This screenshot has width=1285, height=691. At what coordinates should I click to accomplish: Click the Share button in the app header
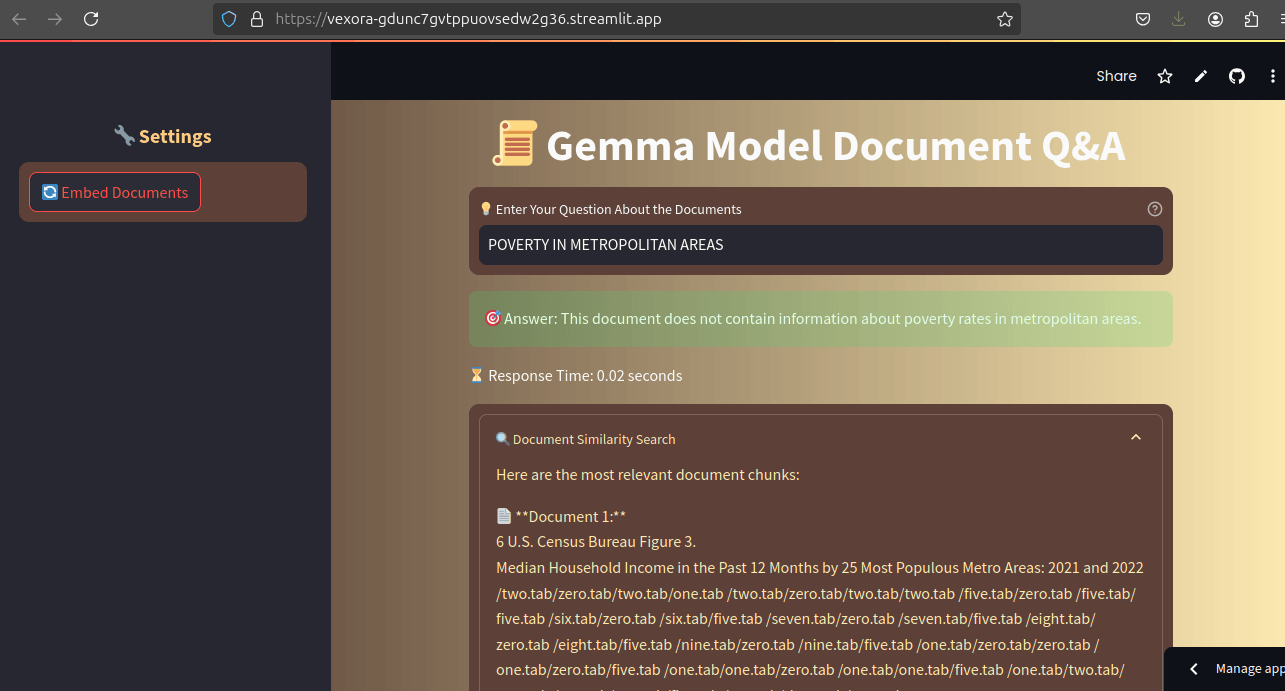1116,76
